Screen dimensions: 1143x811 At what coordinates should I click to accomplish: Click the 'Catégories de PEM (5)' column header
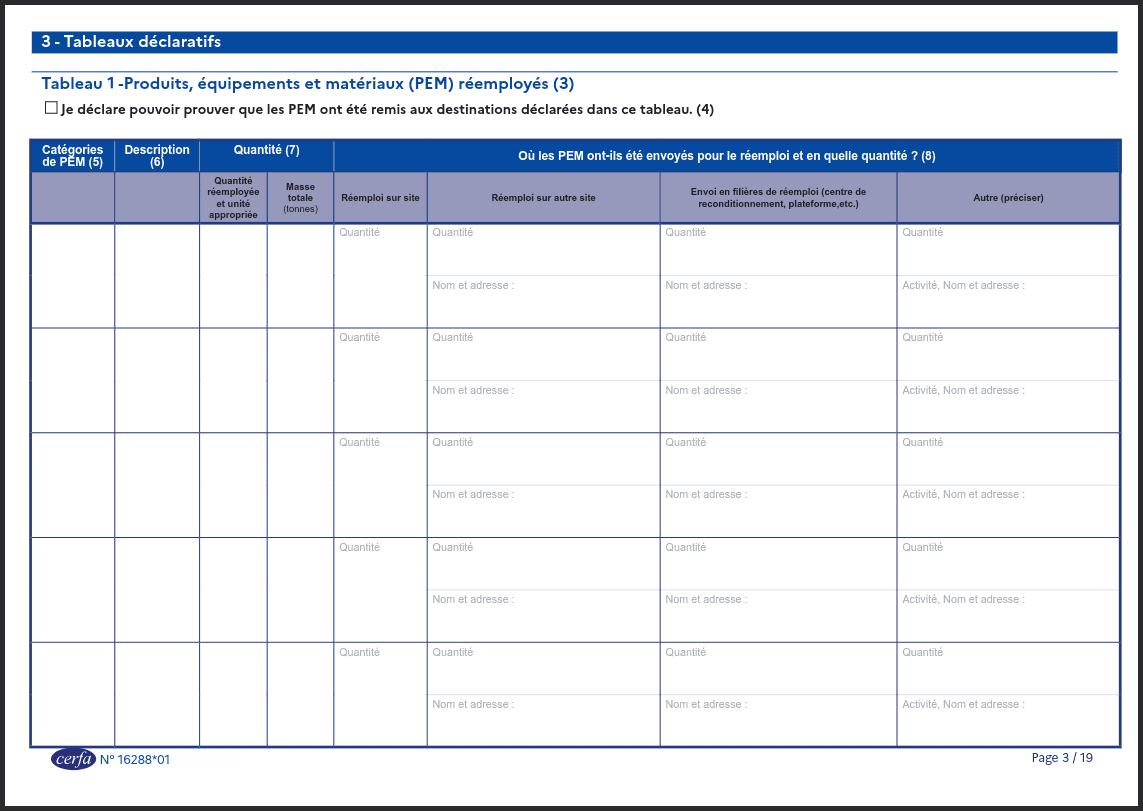(x=73, y=156)
